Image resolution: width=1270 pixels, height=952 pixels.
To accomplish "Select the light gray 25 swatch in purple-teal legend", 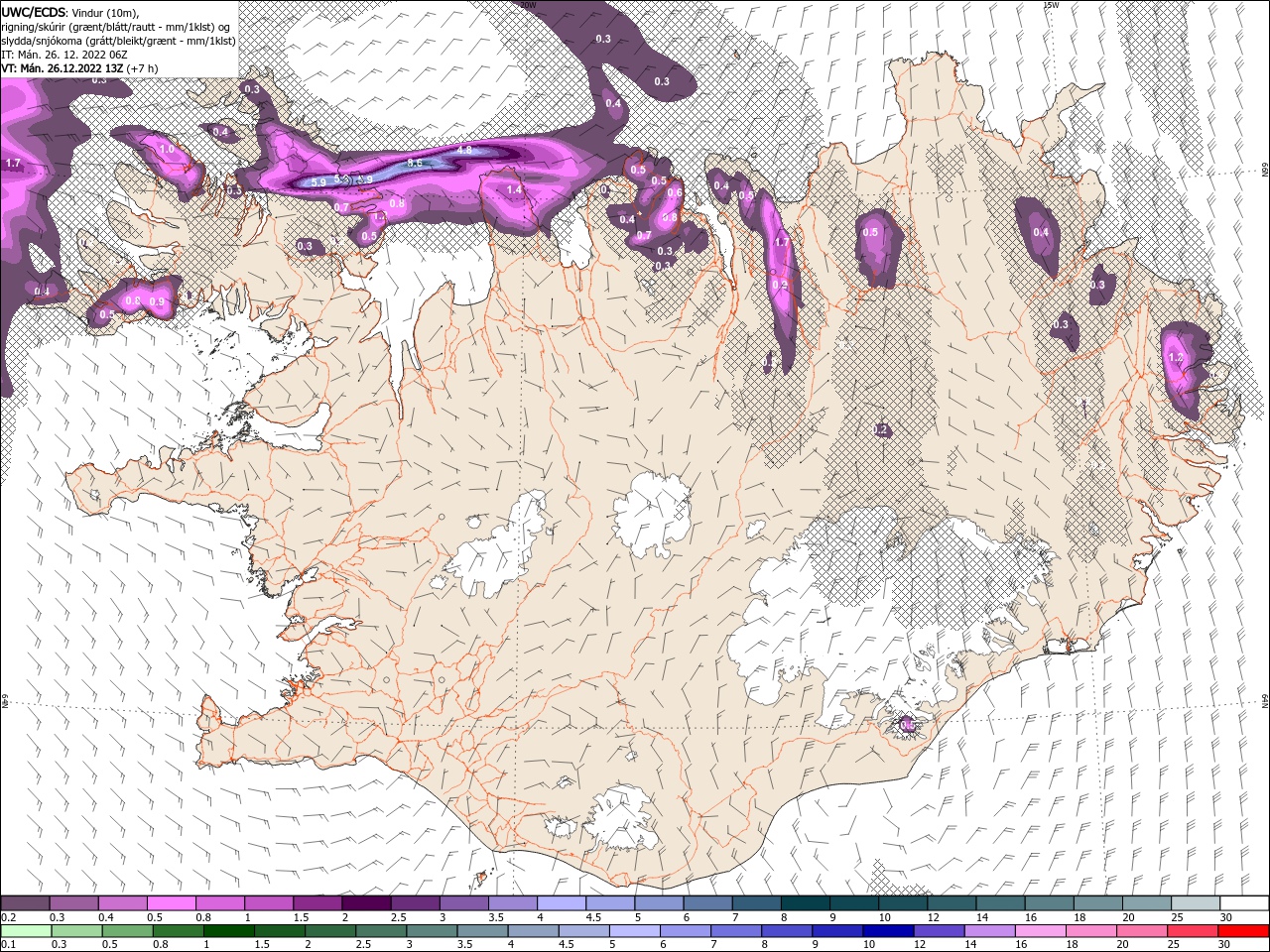I will pyautogui.click(x=1196, y=903).
